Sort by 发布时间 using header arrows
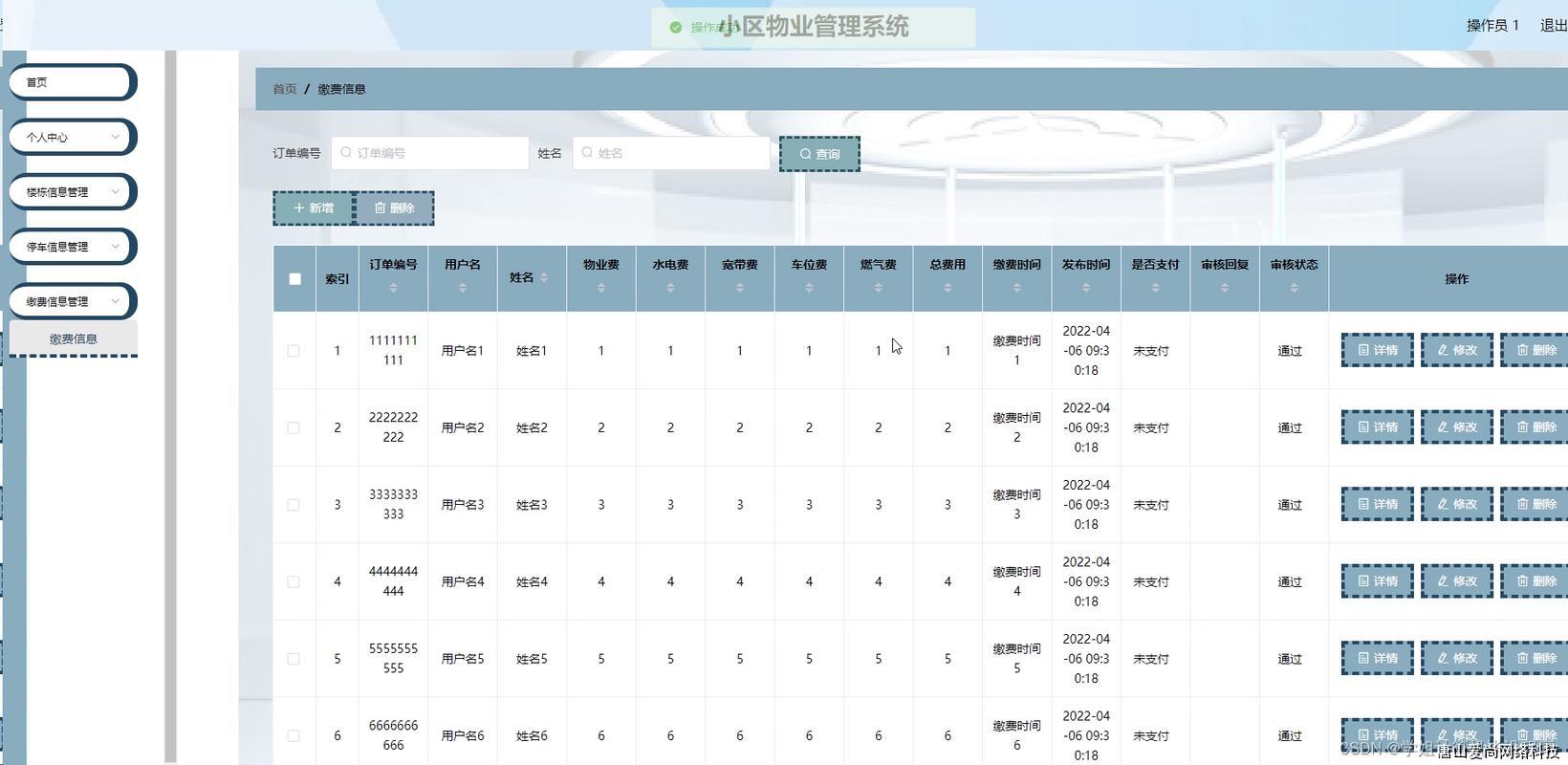The image size is (1568, 765). tap(1085, 288)
